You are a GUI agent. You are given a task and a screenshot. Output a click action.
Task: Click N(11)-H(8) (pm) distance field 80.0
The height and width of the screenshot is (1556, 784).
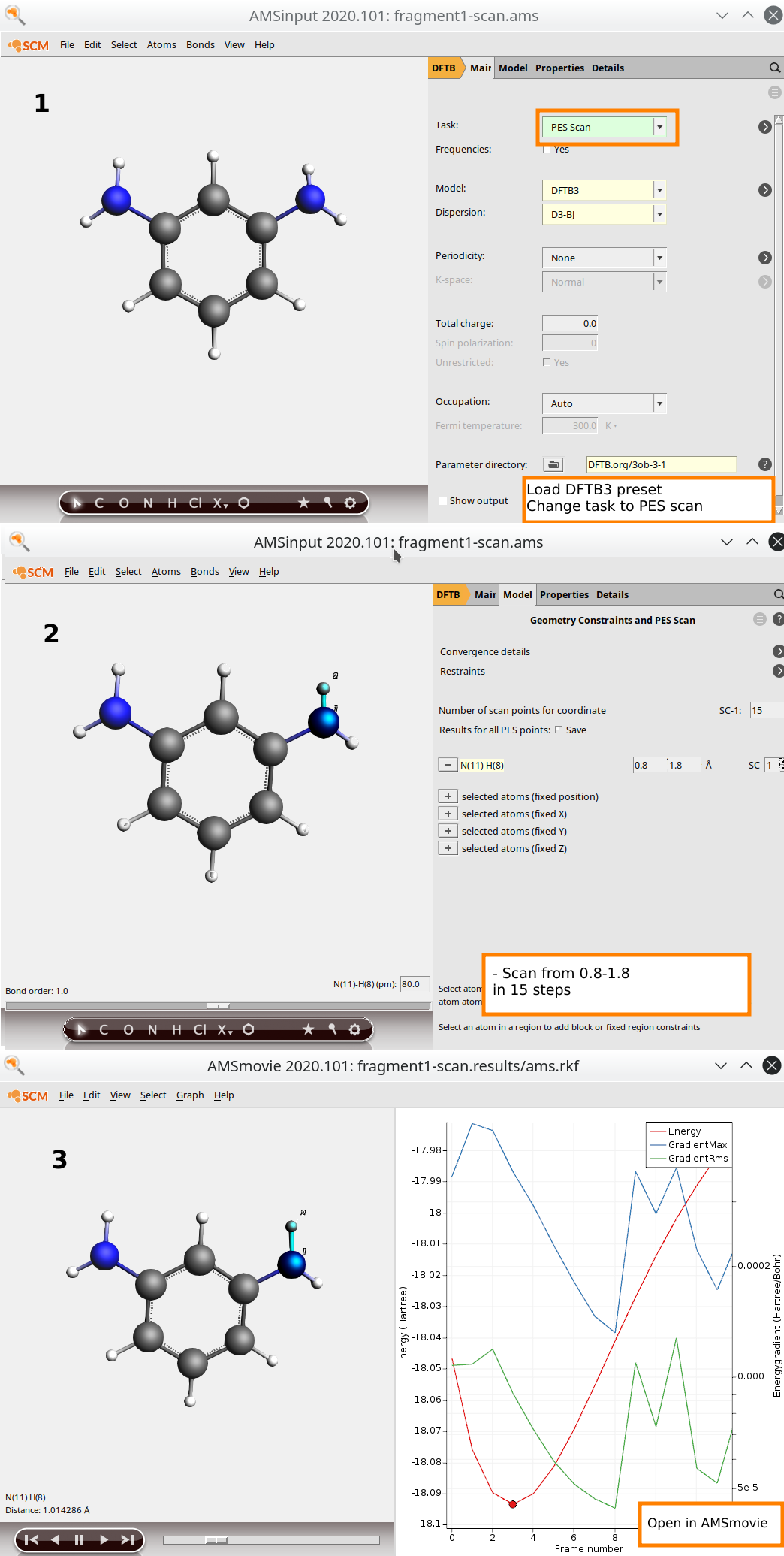pyautogui.click(x=415, y=983)
